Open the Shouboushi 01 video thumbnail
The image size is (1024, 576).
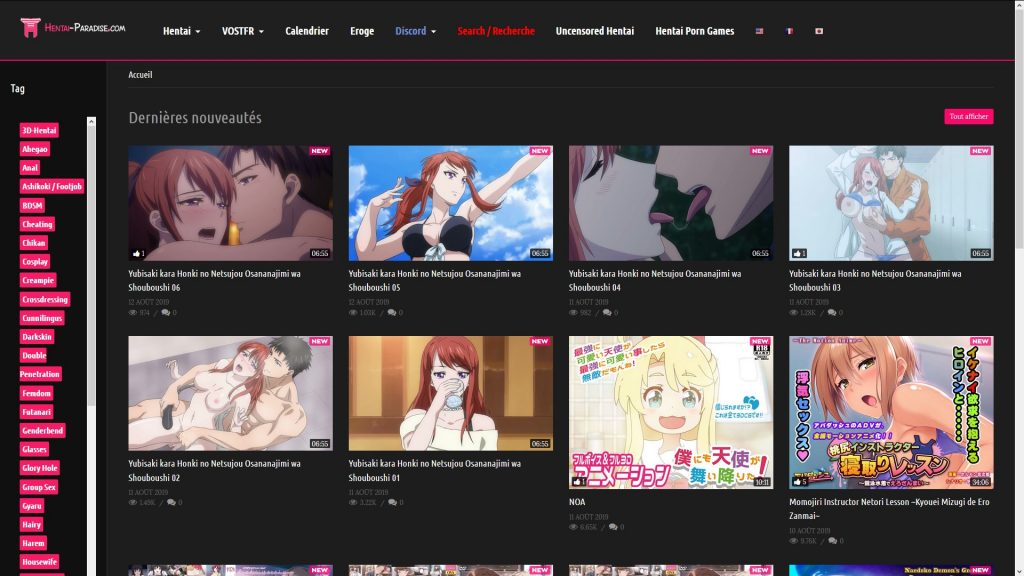(x=451, y=393)
